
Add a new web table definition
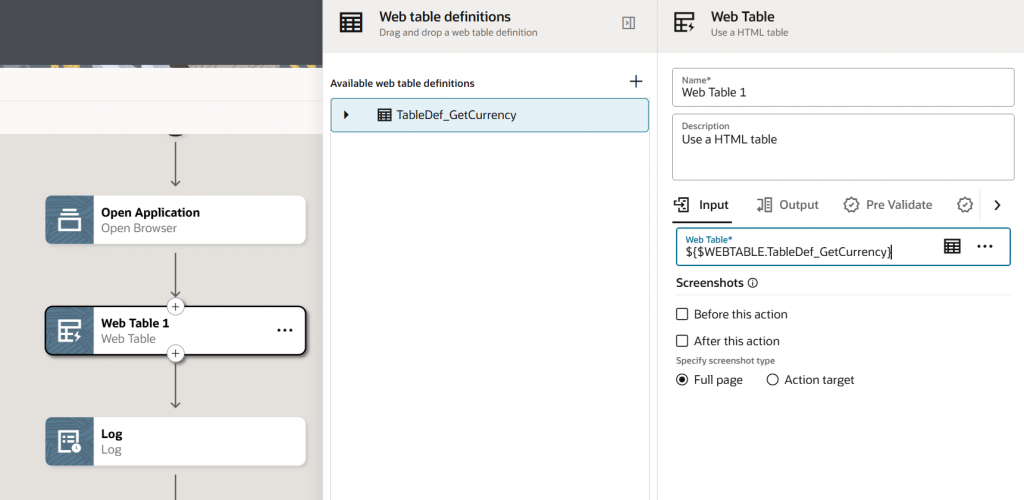635,82
